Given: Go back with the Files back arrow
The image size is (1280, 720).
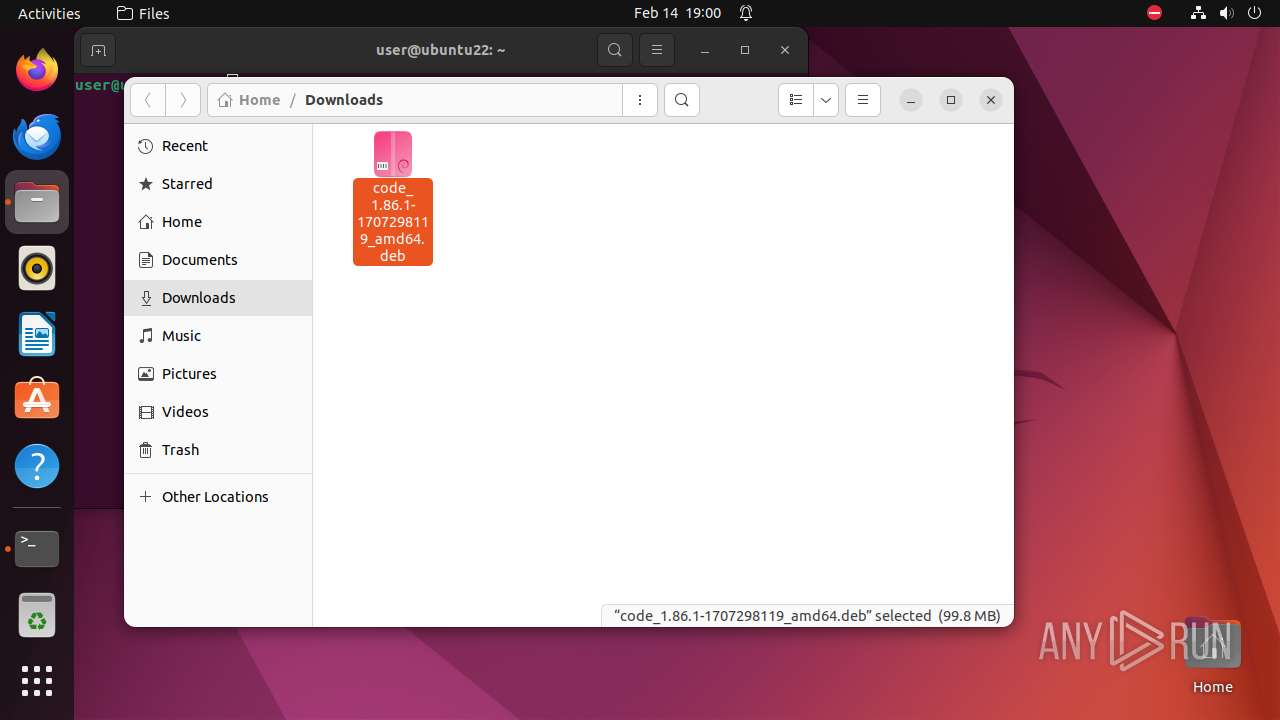Looking at the screenshot, I should tap(148, 100).
